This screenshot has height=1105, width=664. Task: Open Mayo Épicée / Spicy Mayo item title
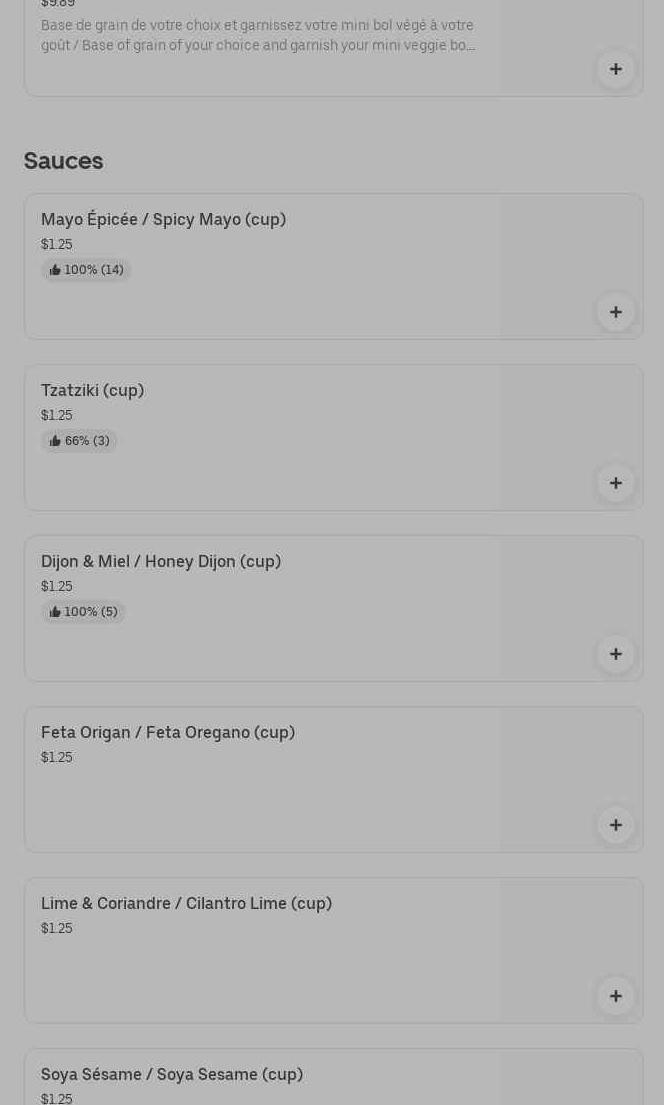click(163, 219)
